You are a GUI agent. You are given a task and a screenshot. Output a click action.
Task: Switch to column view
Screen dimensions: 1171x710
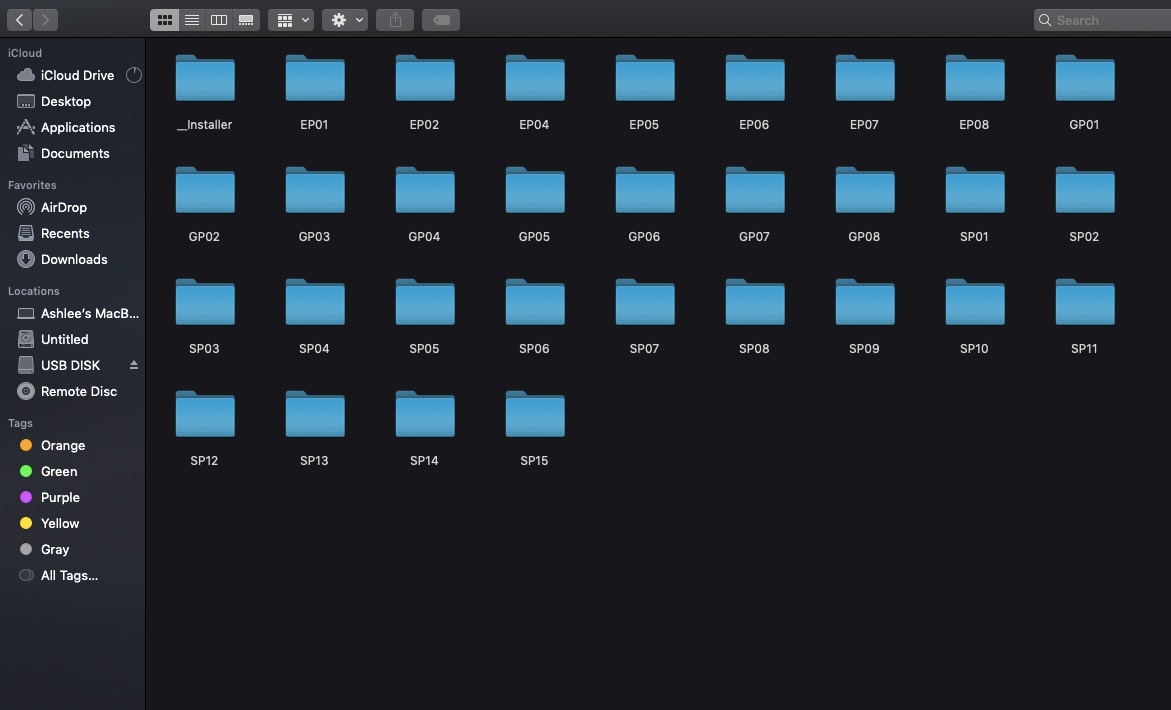pyautogui.click(x=219, y=20)
